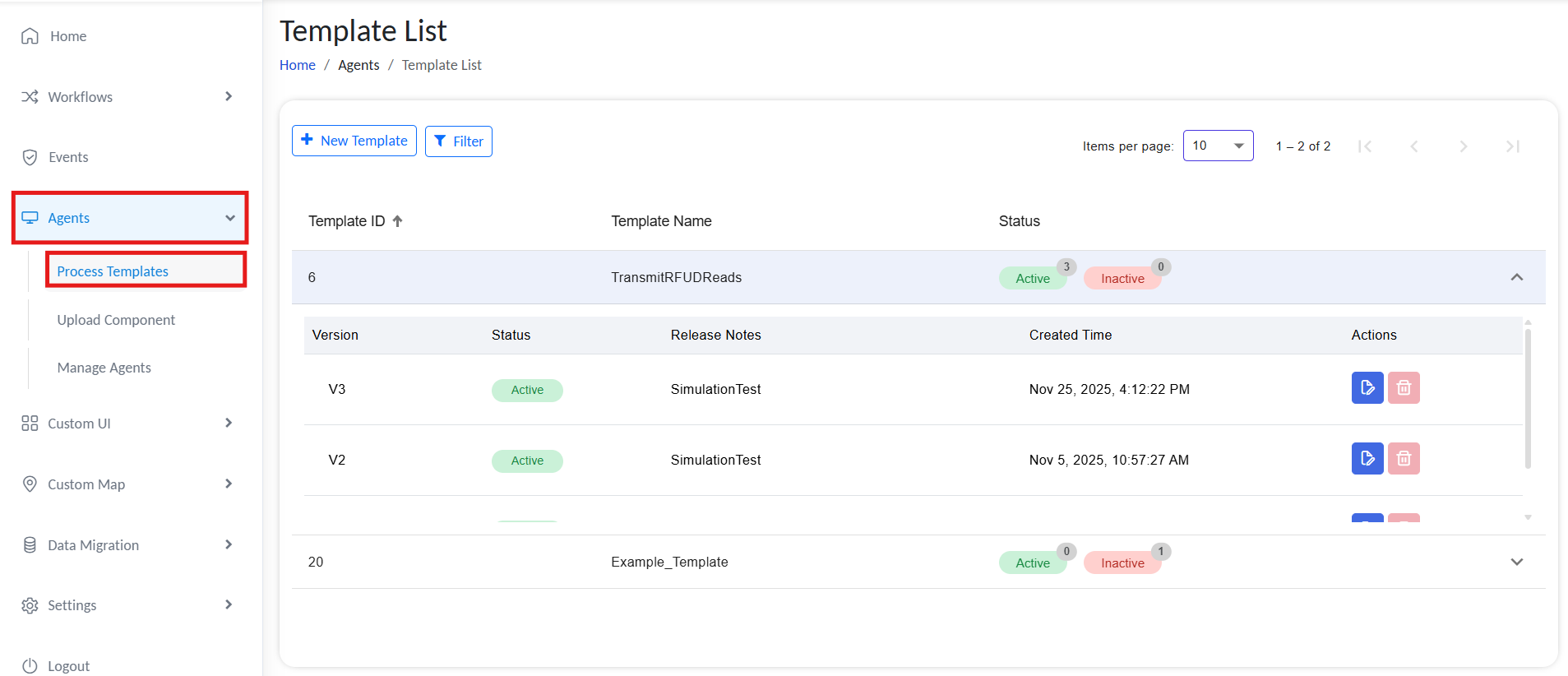The width and height of the screenshot is (1568, 676).
Task: Expand the Example_Template row
Action: click(x=1516, y=562)
